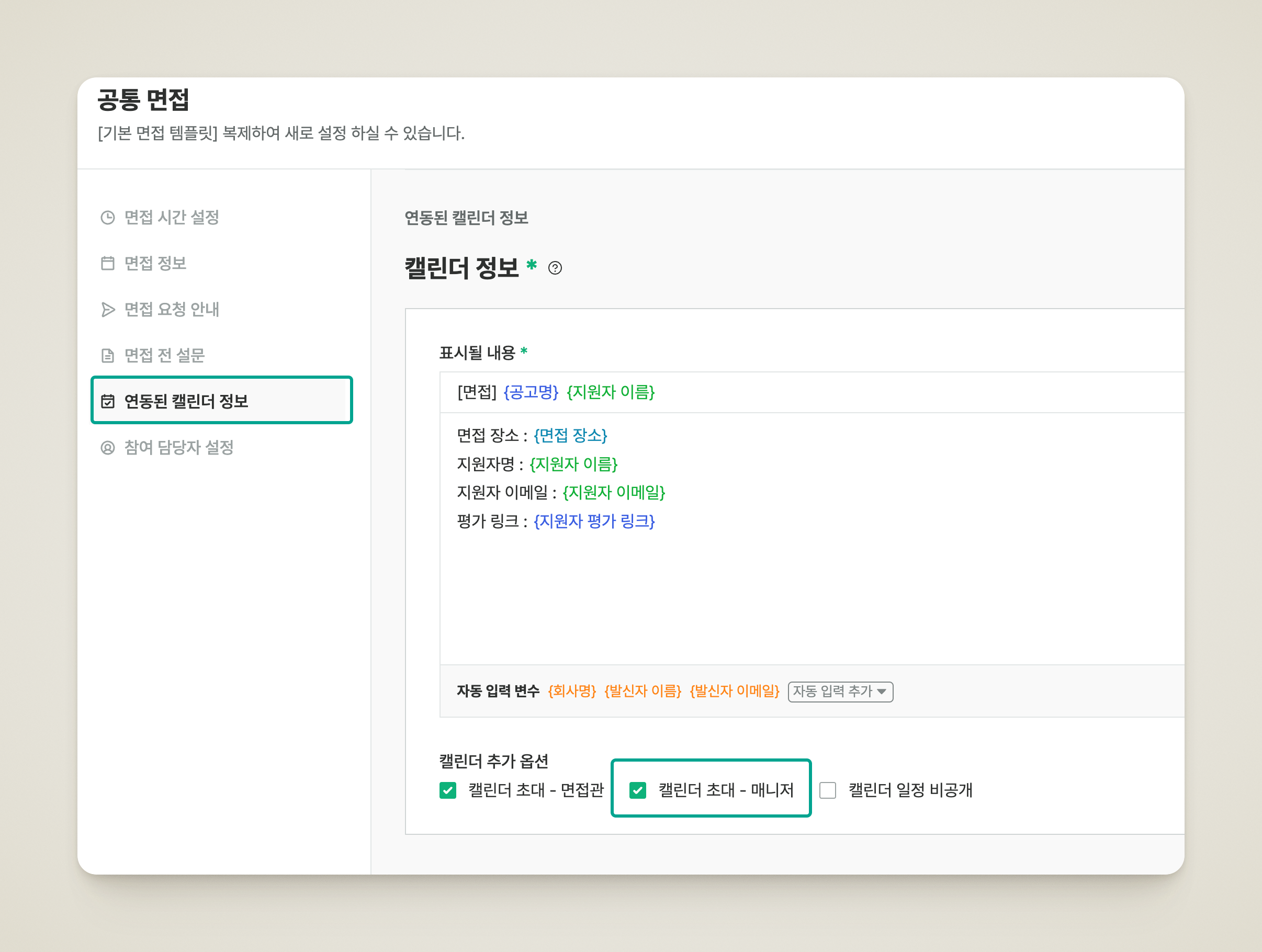Click the 캘린더 일정 비공개 label text
This screenshot has height=952, width=1262.
pos(910,790)
